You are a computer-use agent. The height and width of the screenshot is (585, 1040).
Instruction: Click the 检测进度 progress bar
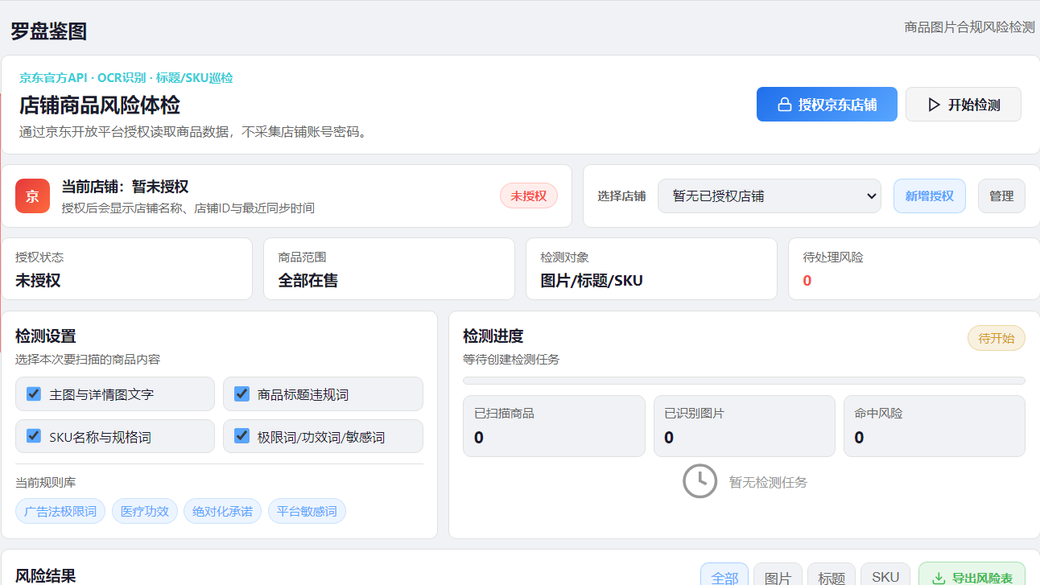click(744, 381)
